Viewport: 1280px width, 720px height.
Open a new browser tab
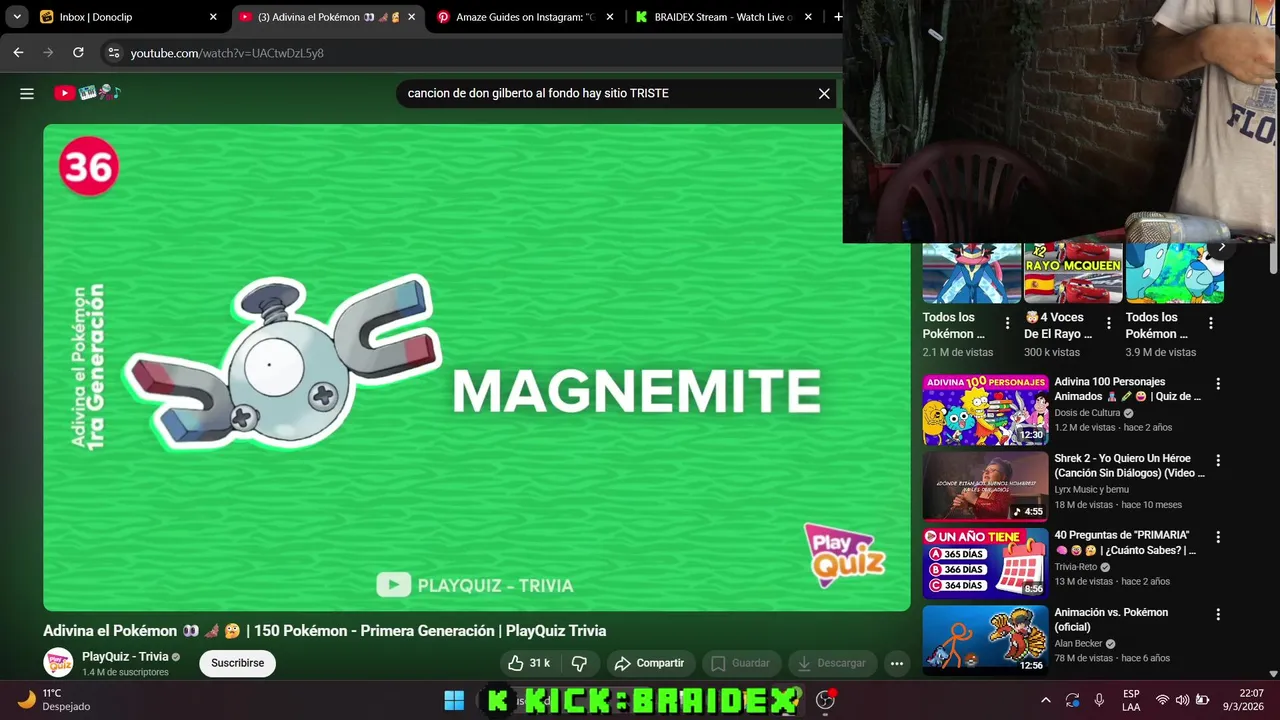pyautogui.click(x=838, y=17)
